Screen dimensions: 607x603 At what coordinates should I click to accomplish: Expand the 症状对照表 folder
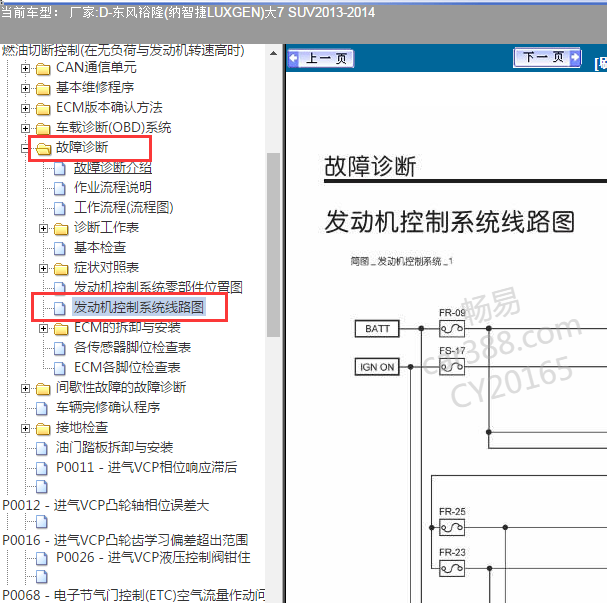[x=43, y=268]
